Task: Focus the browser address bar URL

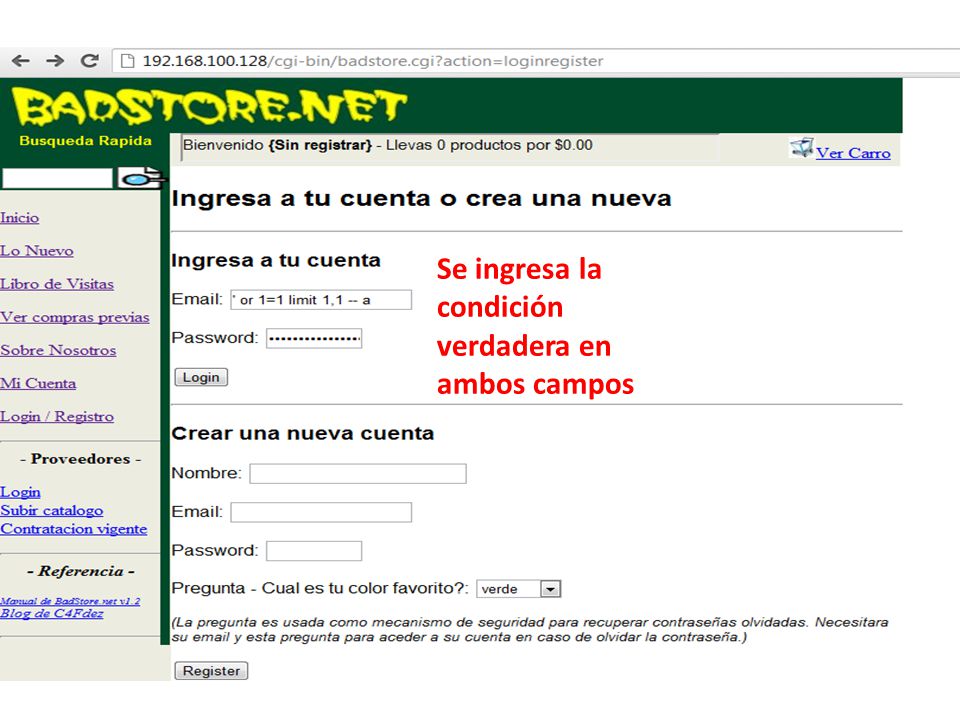Action: 373,61
